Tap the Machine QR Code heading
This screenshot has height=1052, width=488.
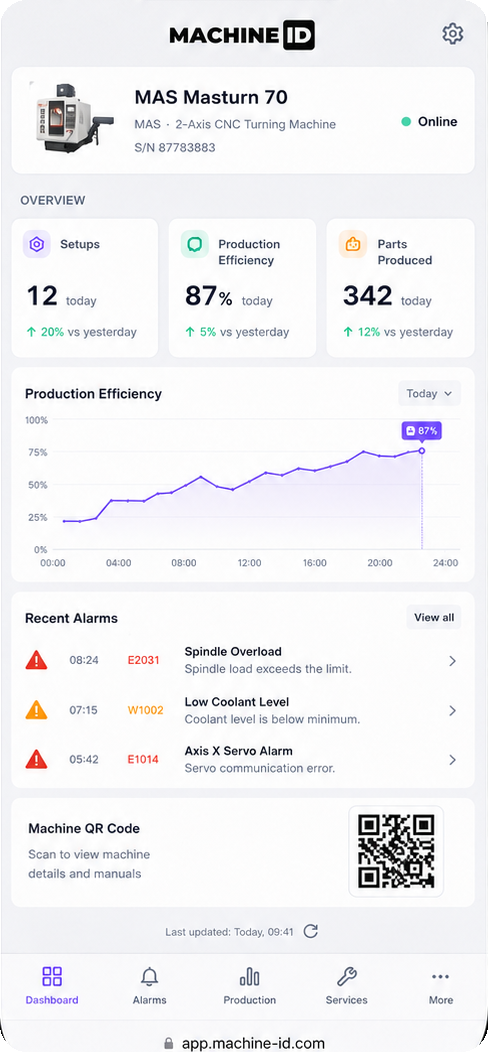pos(84,829)
